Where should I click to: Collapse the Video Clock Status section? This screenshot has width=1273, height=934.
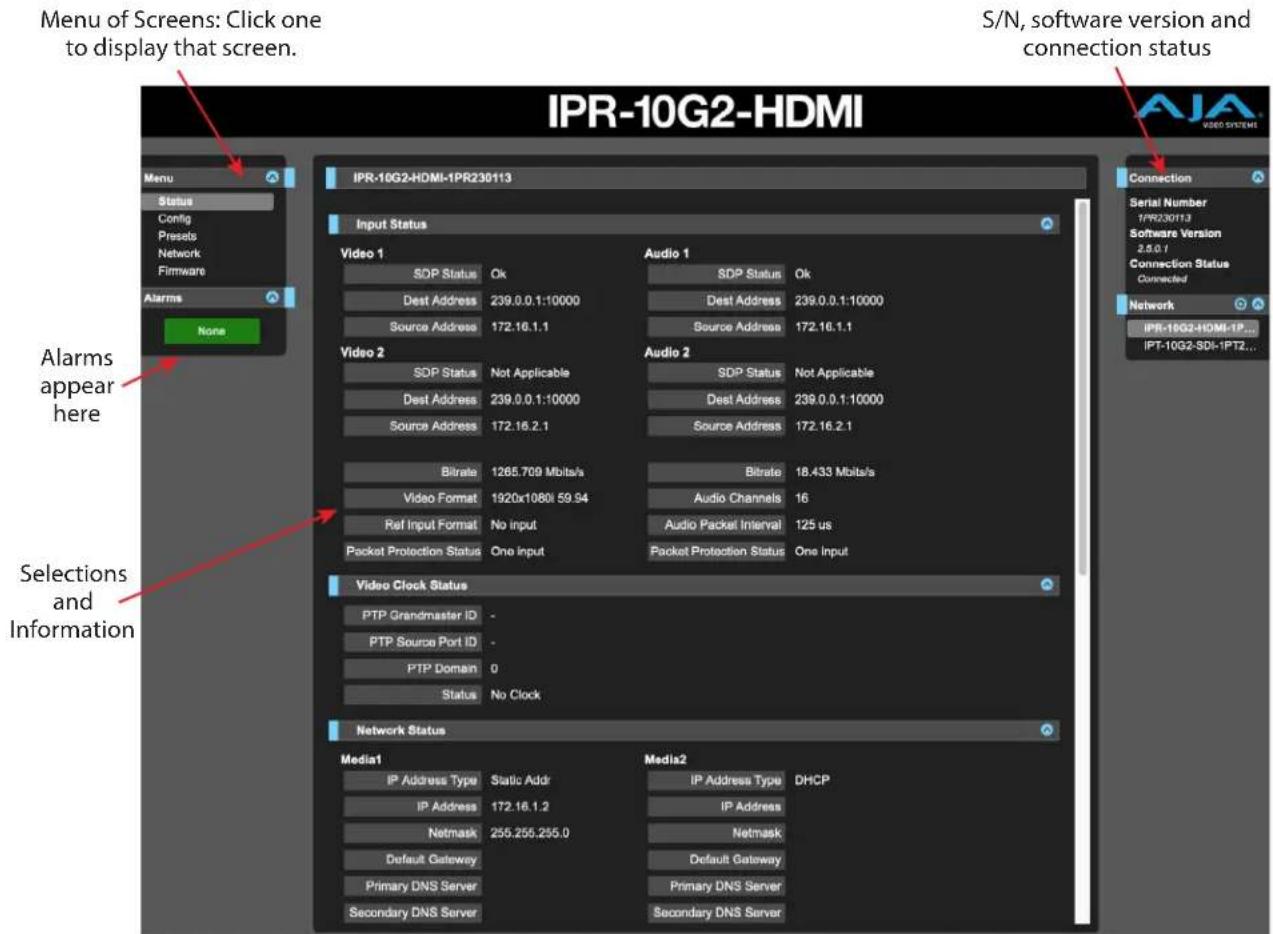point(1047,584)
